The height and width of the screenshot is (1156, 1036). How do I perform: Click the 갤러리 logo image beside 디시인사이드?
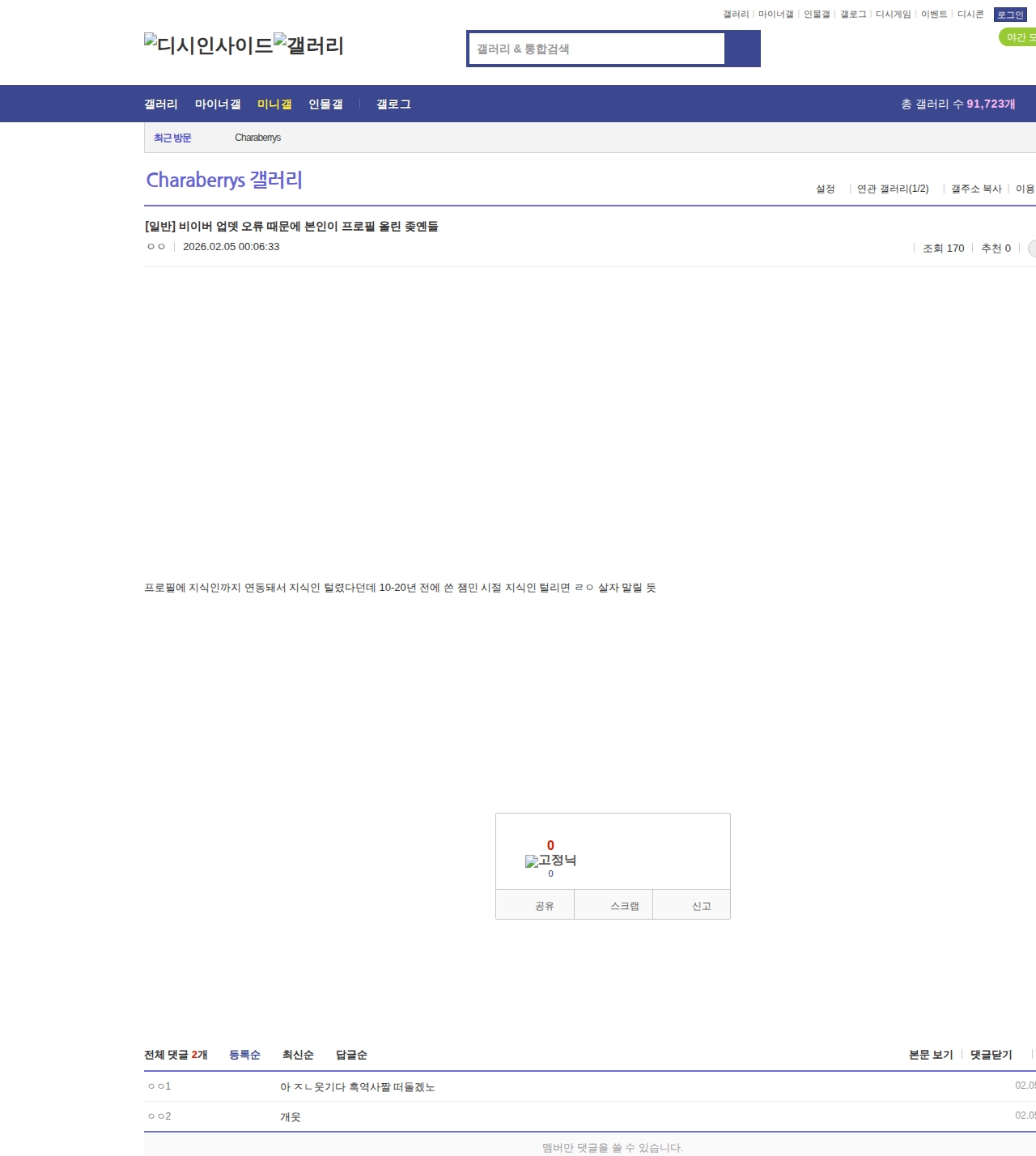pos(308,45)
